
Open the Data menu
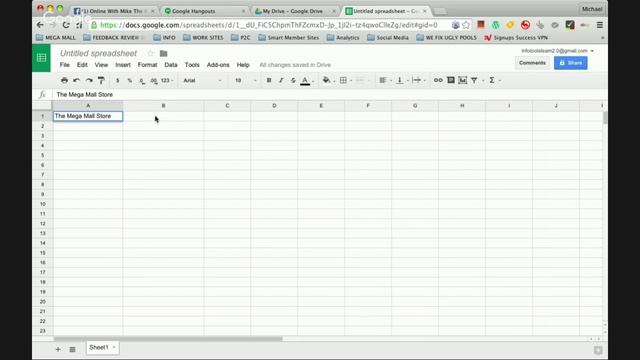(171, 65)
